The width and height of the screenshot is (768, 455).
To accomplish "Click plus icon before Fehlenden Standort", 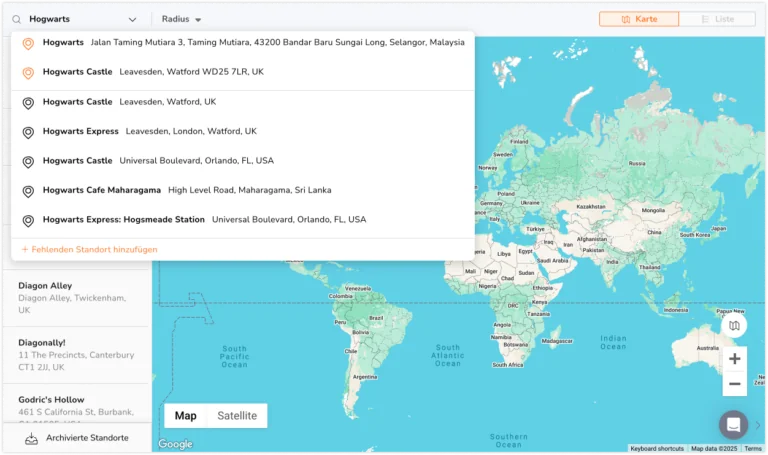I will click(x=24, y=249).
